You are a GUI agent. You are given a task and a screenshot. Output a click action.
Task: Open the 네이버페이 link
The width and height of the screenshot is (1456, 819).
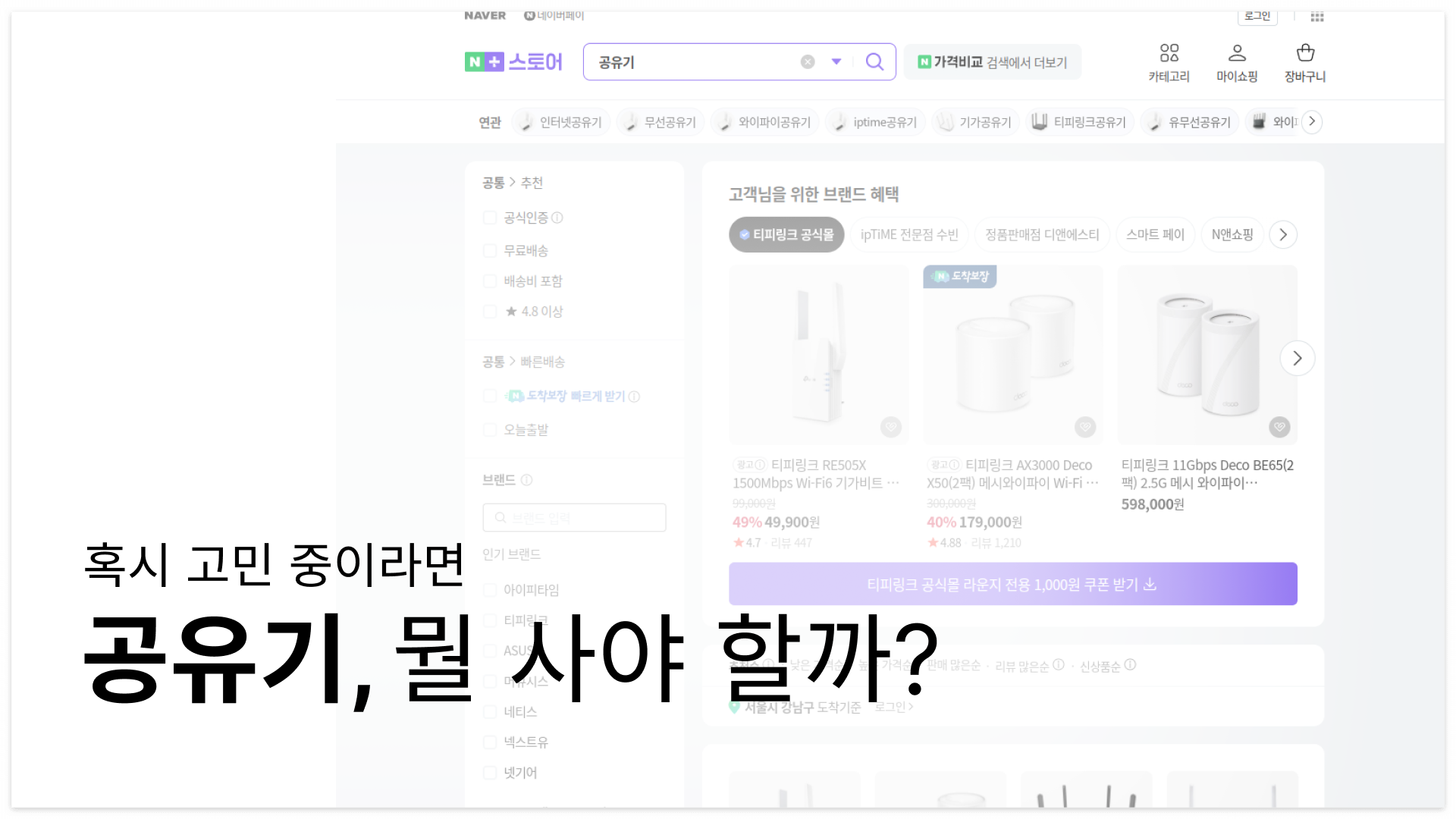pos(554,15)
